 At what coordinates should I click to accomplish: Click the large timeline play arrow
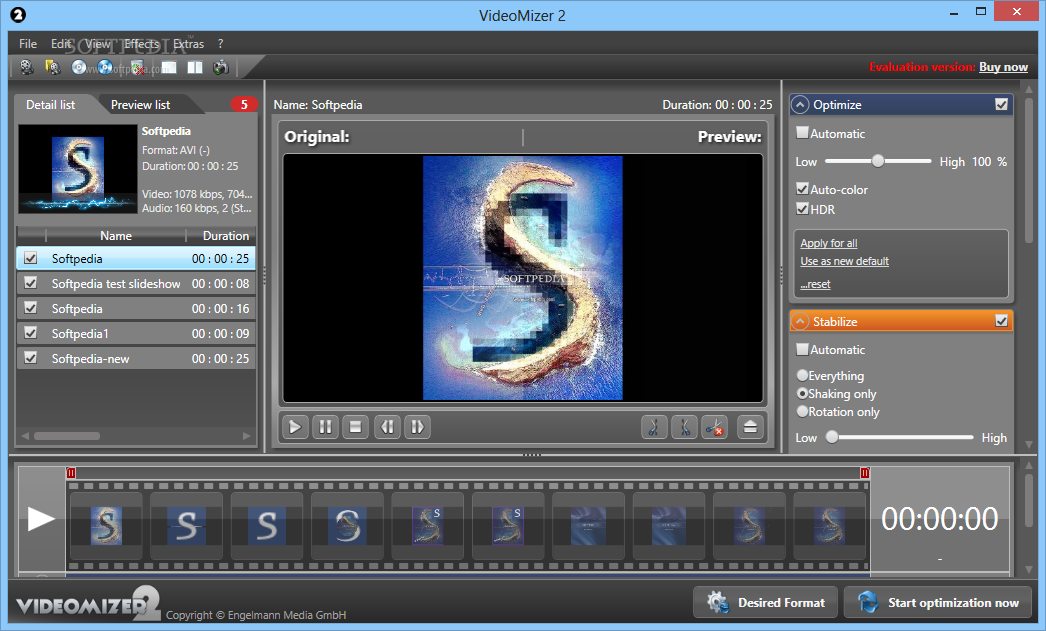coord(41,519)
